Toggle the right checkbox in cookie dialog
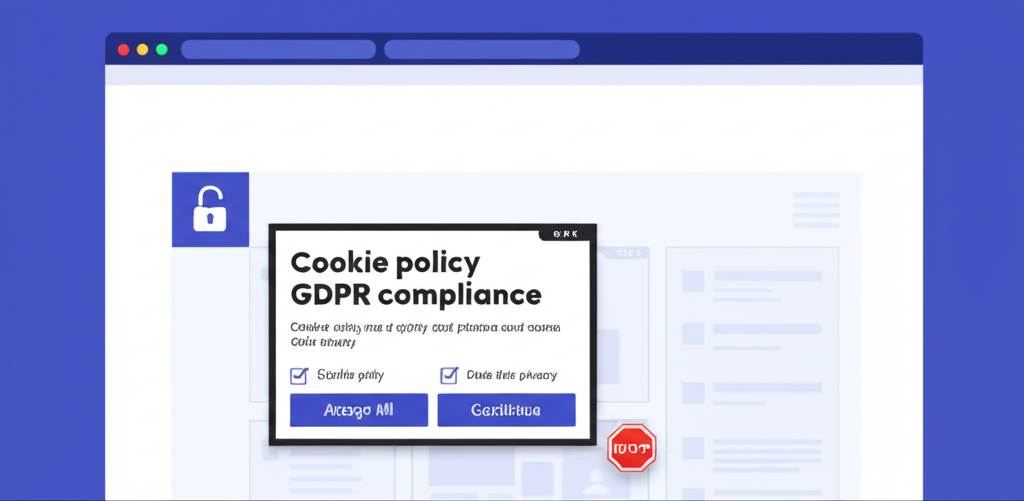1024x501 pixels. click(x=449, y=376)
